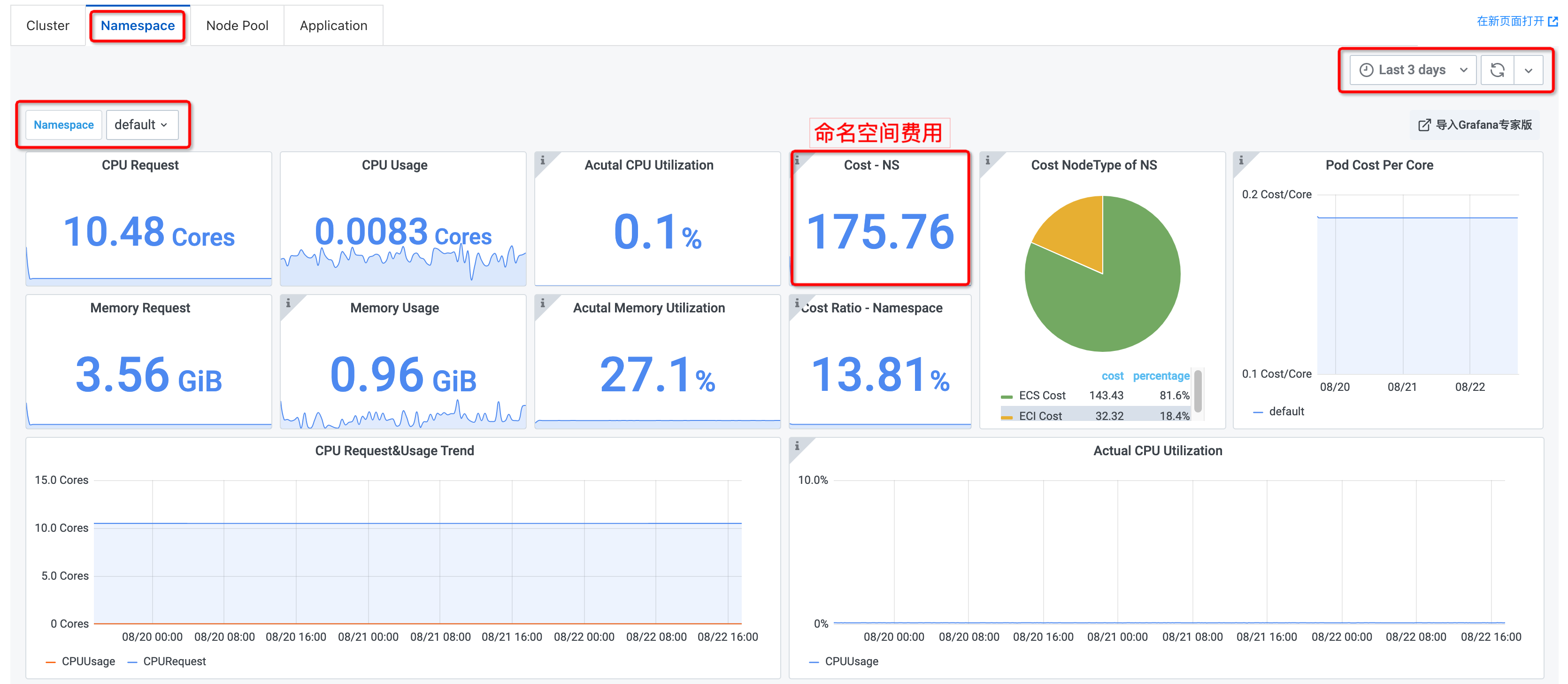Click 导入Grafana专家版 button
The width and height of the screenshot is (1568, 684).
(1475, 125)
